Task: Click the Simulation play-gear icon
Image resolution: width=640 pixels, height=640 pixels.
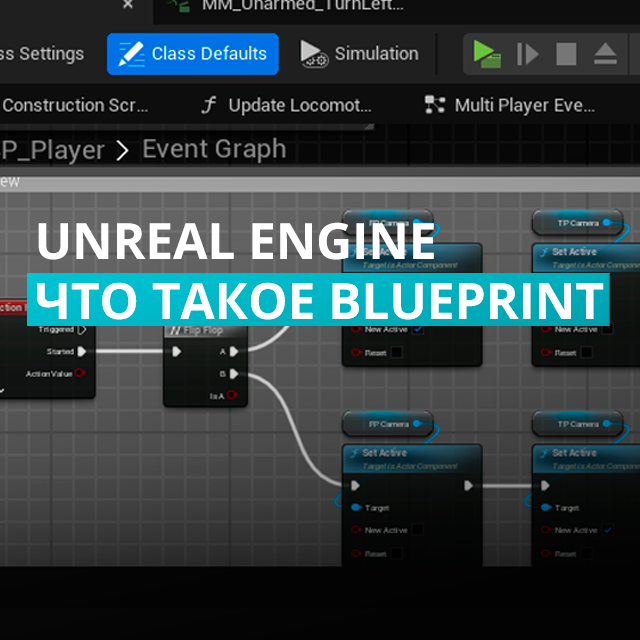Action: (x=313, y=54)
